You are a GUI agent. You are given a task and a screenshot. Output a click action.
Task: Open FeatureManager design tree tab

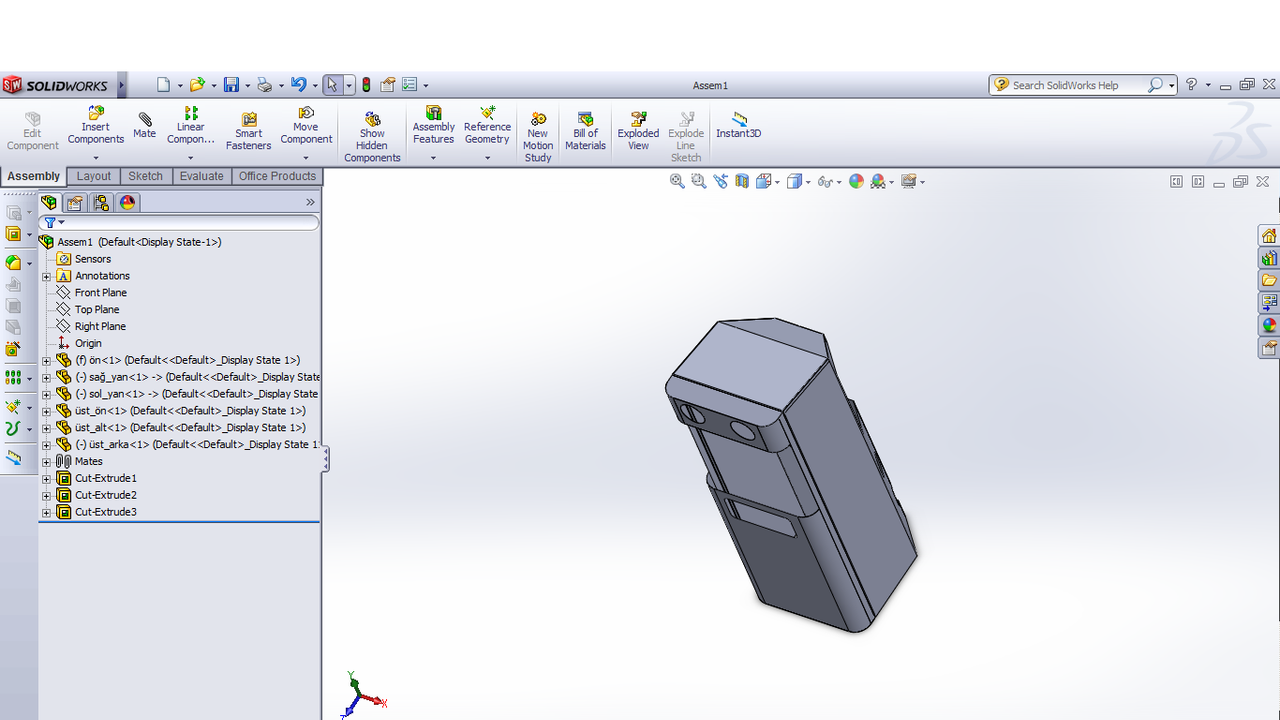(49, 202)
